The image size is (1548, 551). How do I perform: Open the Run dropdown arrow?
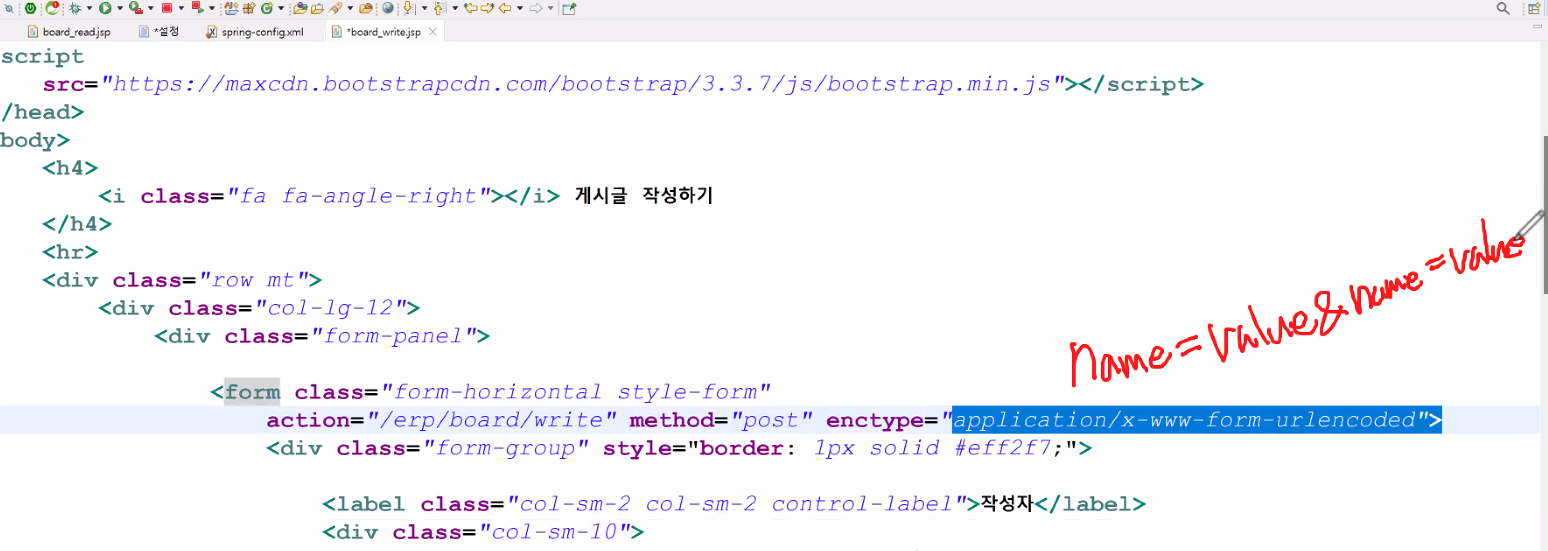click(x=120, y=8)
